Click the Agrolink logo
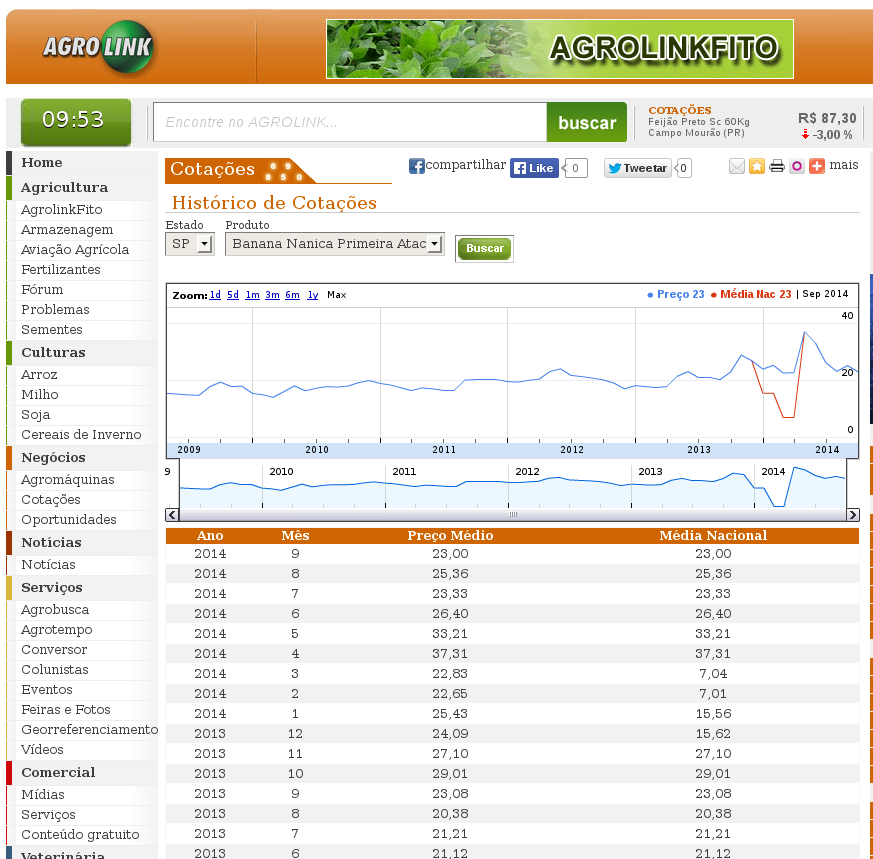The height and width of the screenshot is (859, 873). [x=98, y=47]
